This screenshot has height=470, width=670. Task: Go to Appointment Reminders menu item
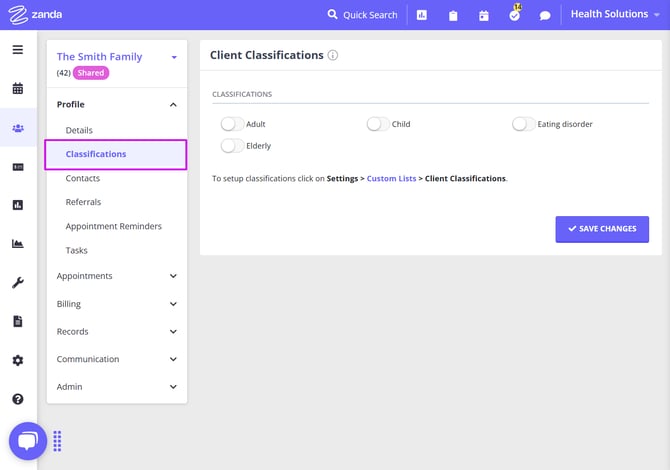coord(113,226)
